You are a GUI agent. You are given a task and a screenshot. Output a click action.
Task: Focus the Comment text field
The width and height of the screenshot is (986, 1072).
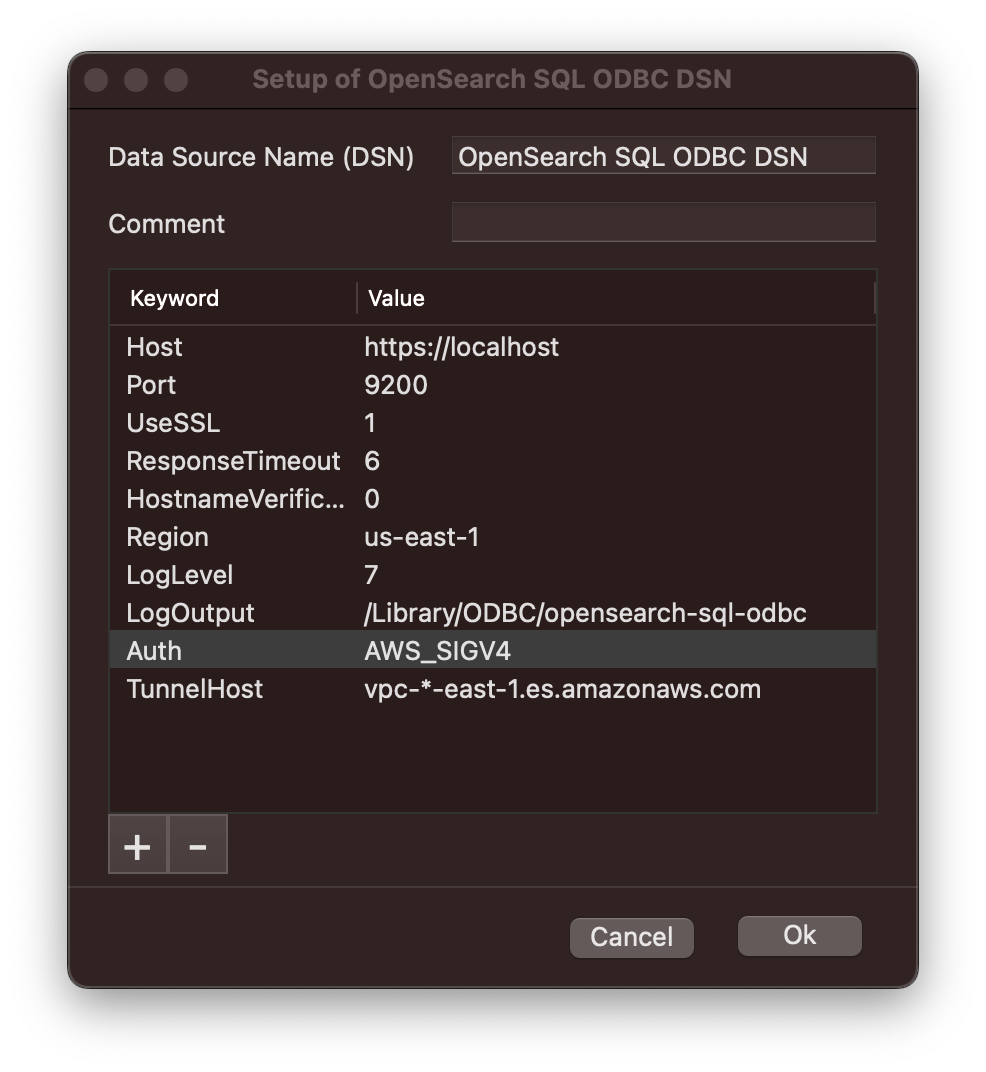click(663, 222)
